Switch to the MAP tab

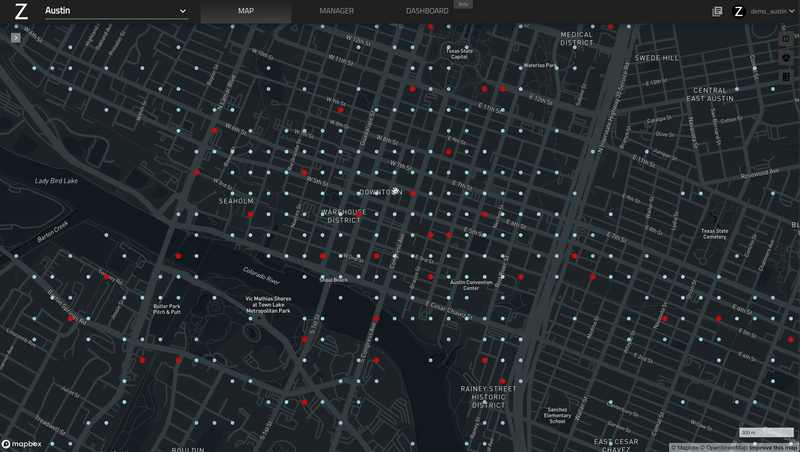pos(246,11)
